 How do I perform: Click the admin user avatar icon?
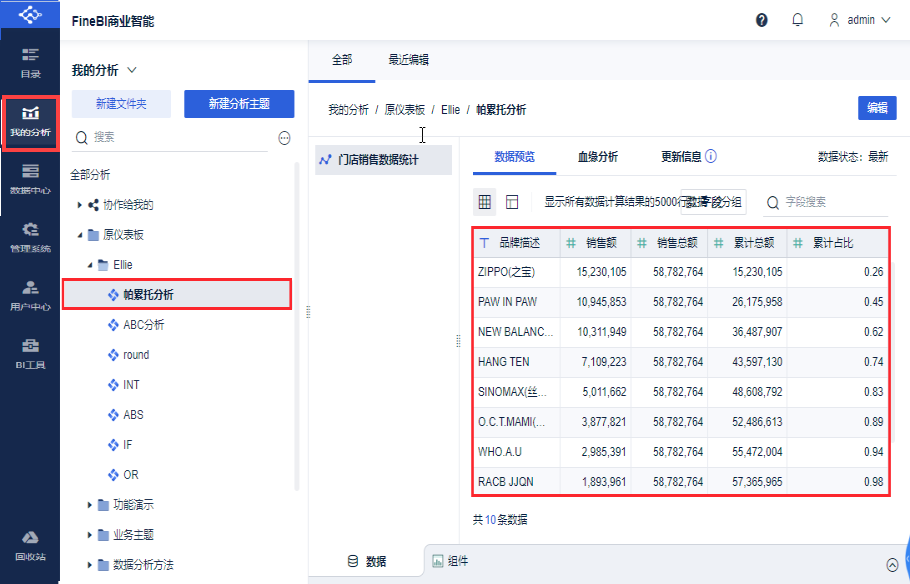pyautogui.click(x=834, y=20)
